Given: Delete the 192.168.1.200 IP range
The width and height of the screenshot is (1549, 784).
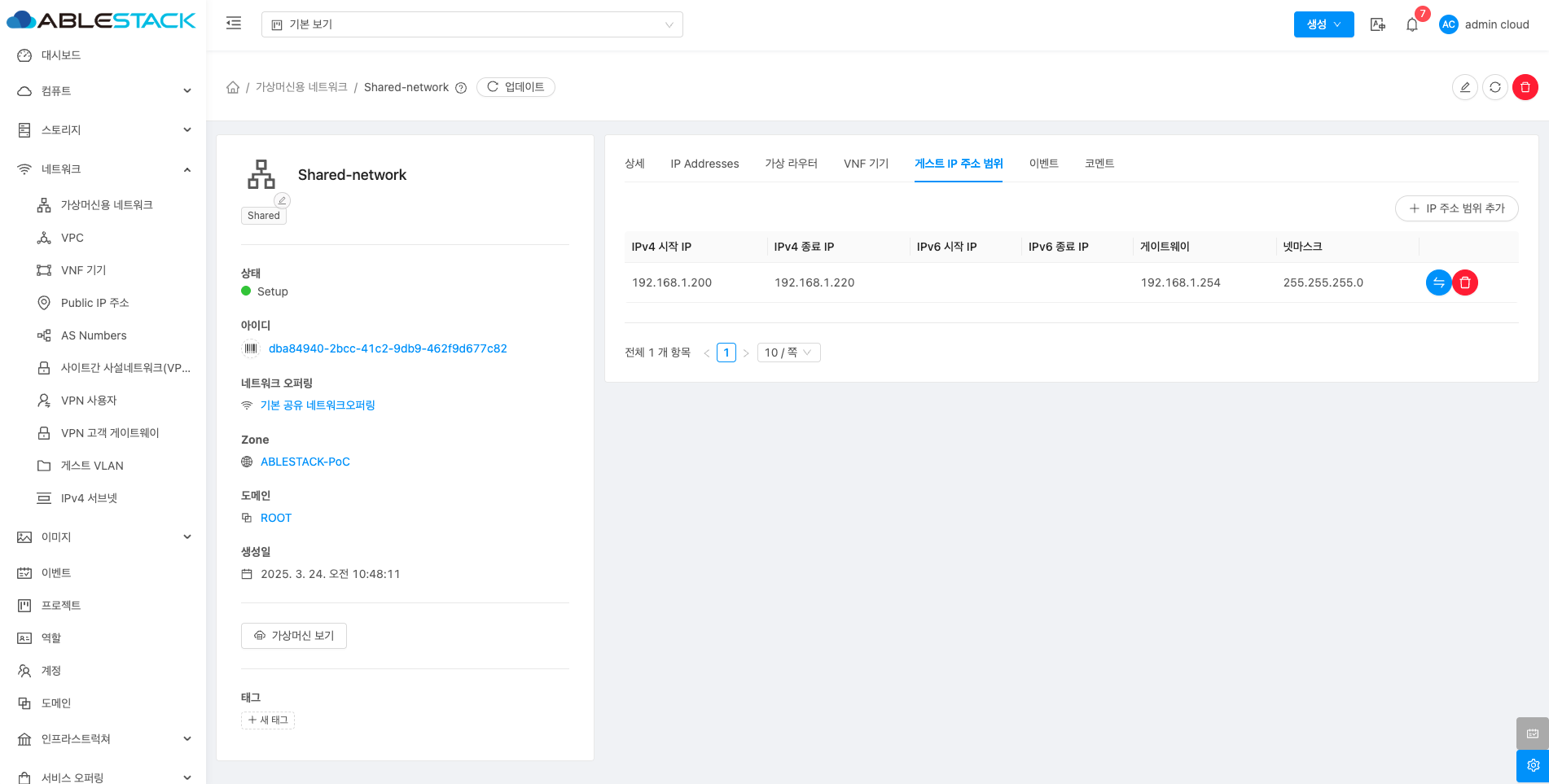Looking at the screenshot, I should (1465, 283).
